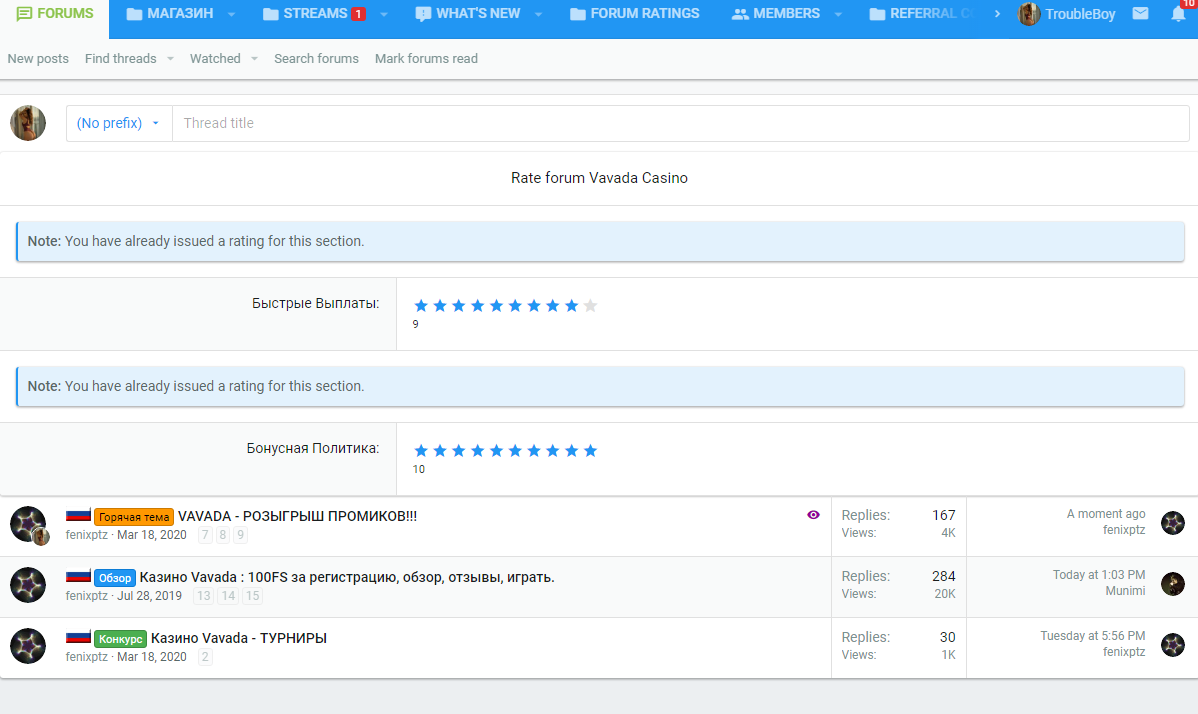The height and width of the screenshot is (714, 1198).
Task: Go to page 9 of РОЗЫГРЫШ ПРОМИКОВ thread
Action: pos(240,535)
